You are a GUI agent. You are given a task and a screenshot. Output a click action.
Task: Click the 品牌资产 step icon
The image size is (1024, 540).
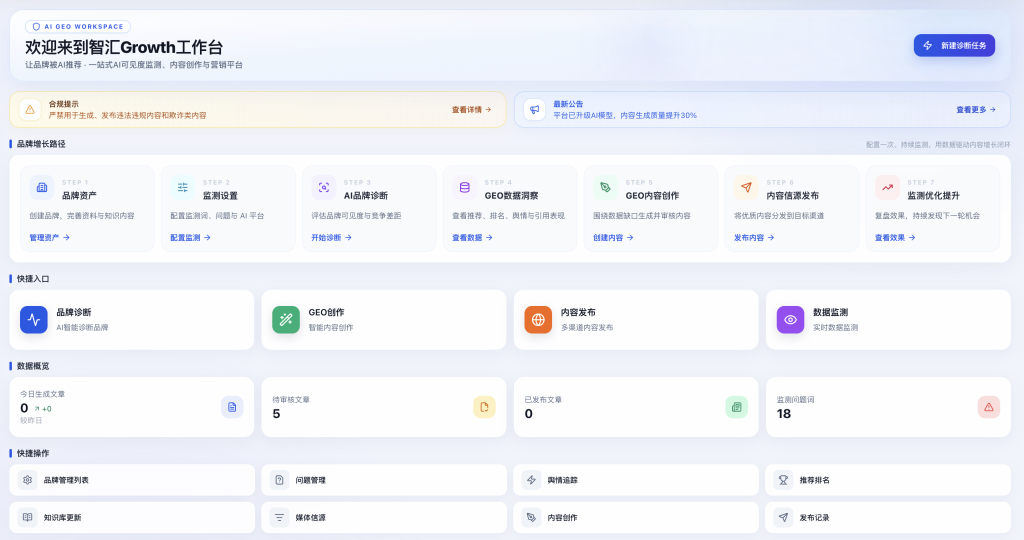point(42,188)
